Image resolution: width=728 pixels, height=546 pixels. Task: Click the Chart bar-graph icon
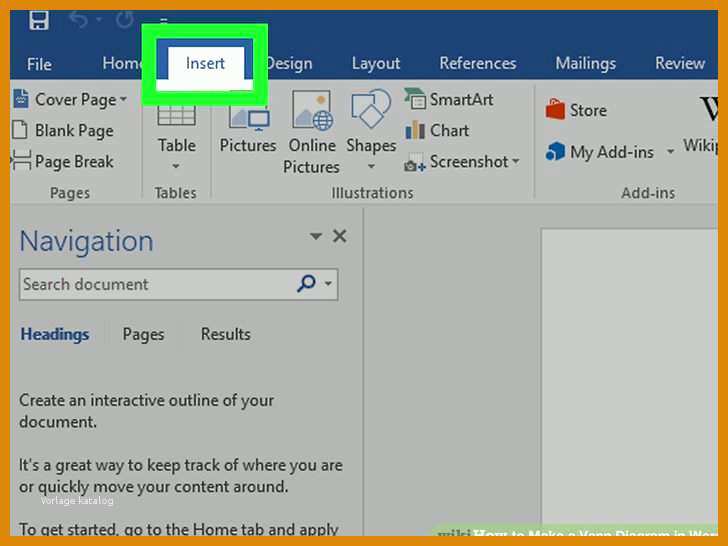coord(415,130)
